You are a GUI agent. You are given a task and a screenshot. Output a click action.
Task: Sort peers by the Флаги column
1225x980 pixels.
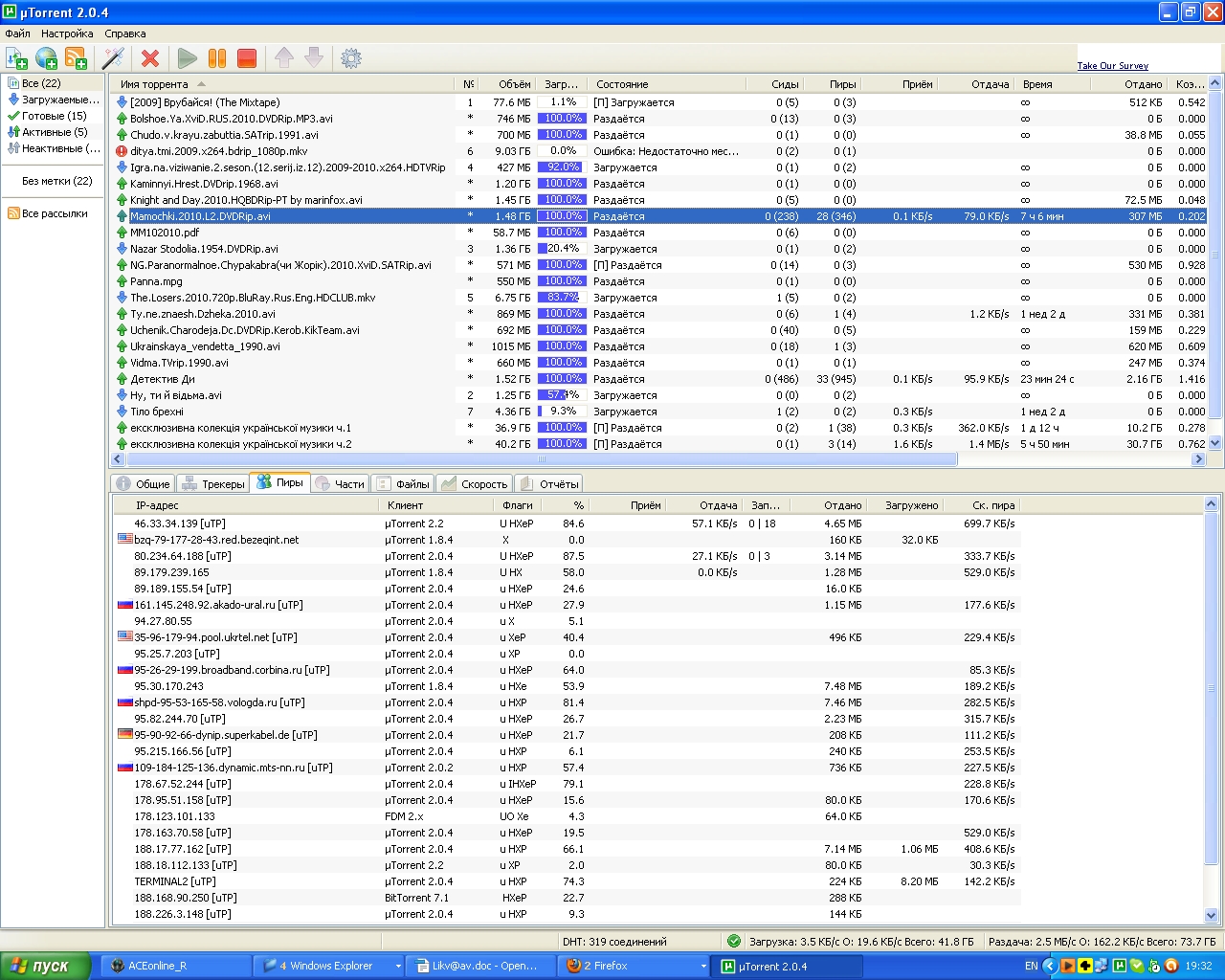tap(517, 505)
